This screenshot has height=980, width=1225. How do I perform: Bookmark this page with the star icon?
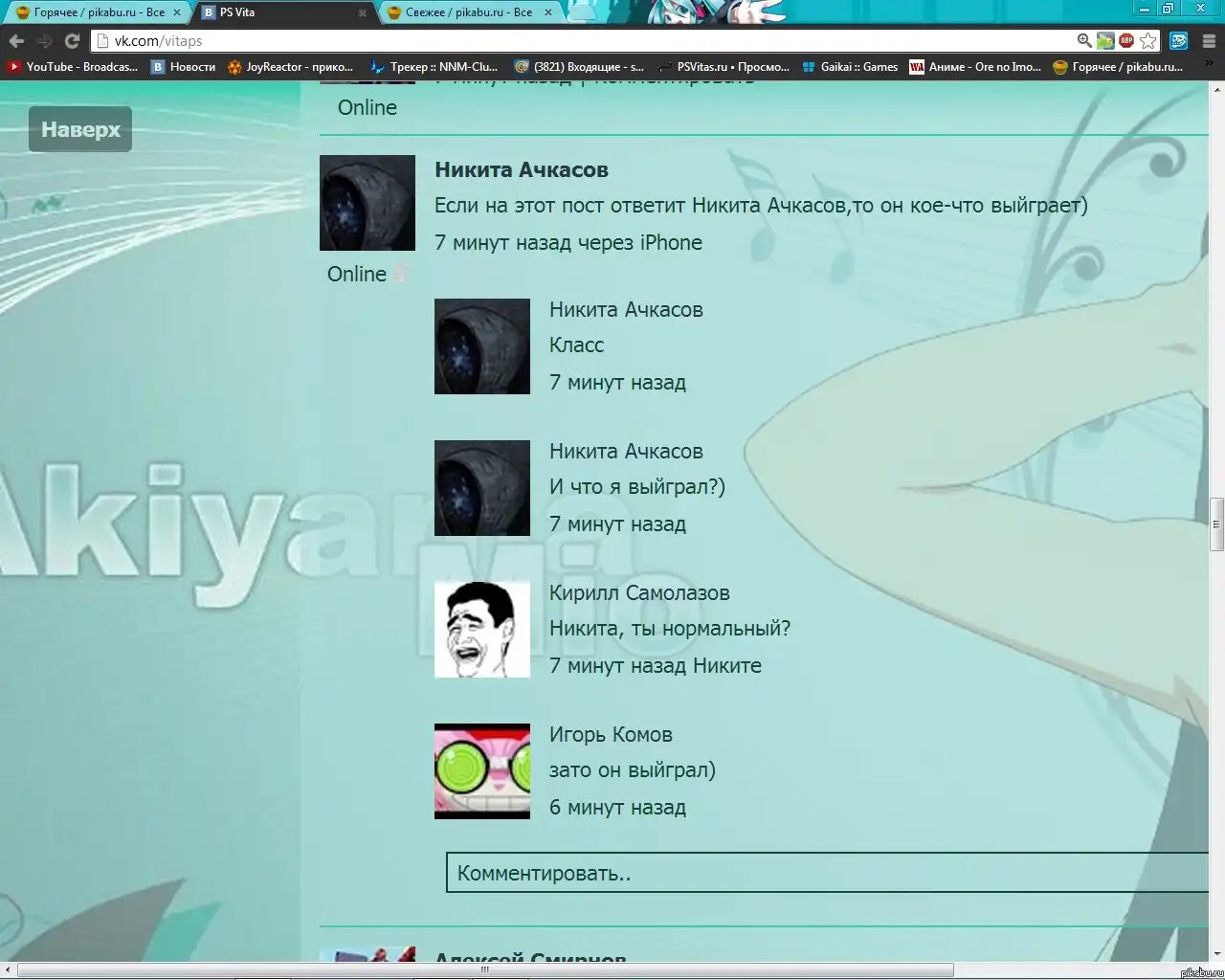(1148, 41)
